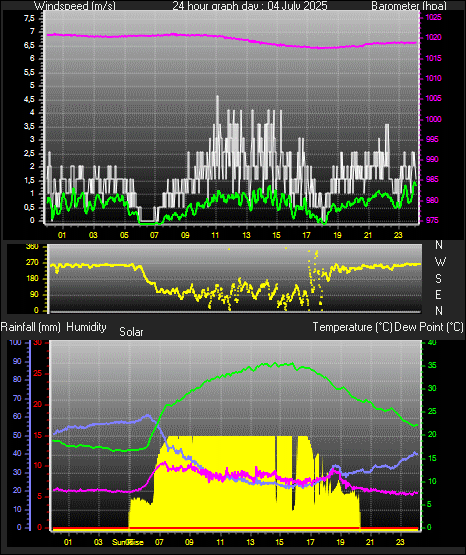Click the "S" compass label
The height and width of the screenshot is (555, 466).
(x=438, y=279)
